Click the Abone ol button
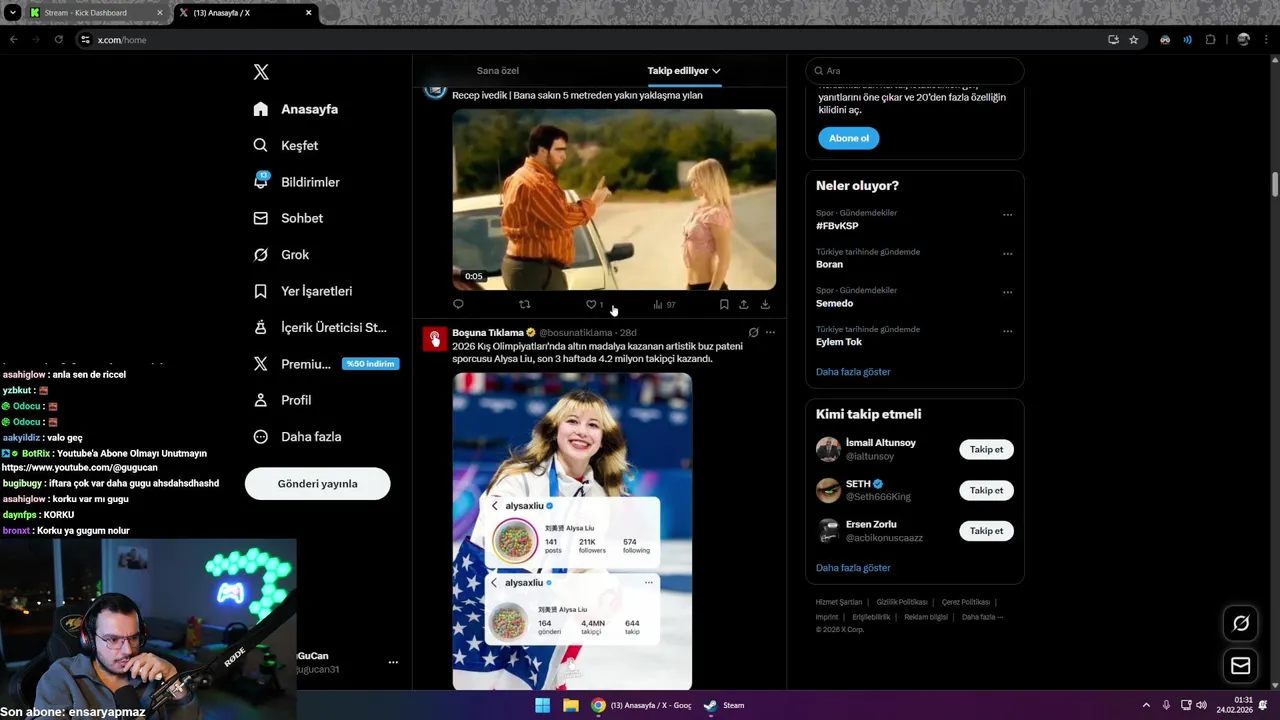The height and width of the screenshot is (720, 1280). tap(849, 138)
